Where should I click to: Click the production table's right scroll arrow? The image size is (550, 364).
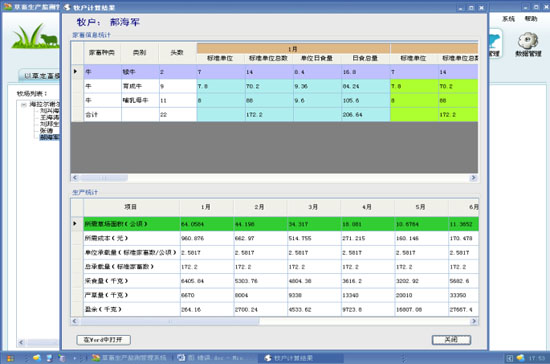[x=474, y=321]
